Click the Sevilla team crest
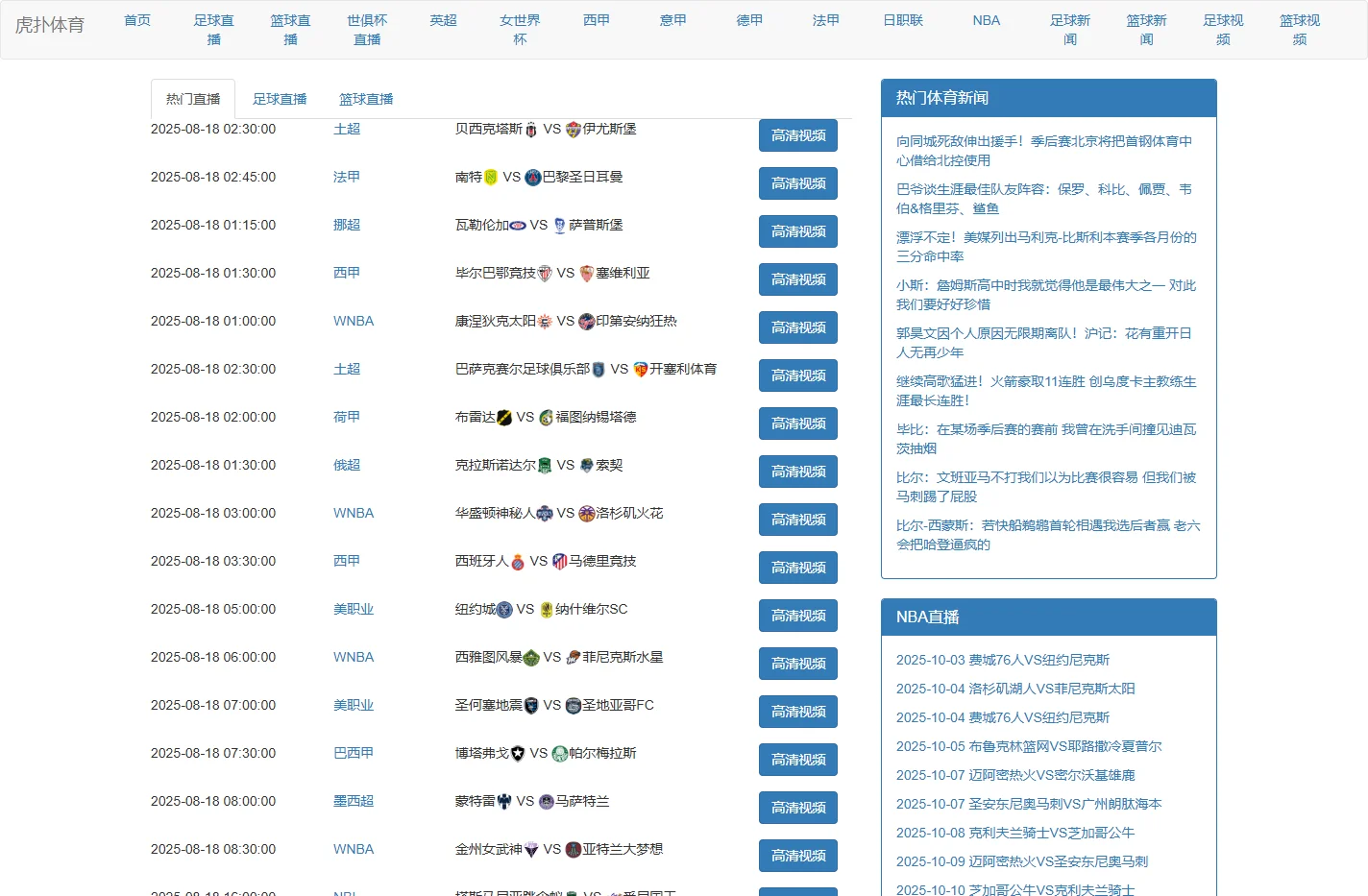Viewport: 1368px width, 896px height. coord(587,274)
